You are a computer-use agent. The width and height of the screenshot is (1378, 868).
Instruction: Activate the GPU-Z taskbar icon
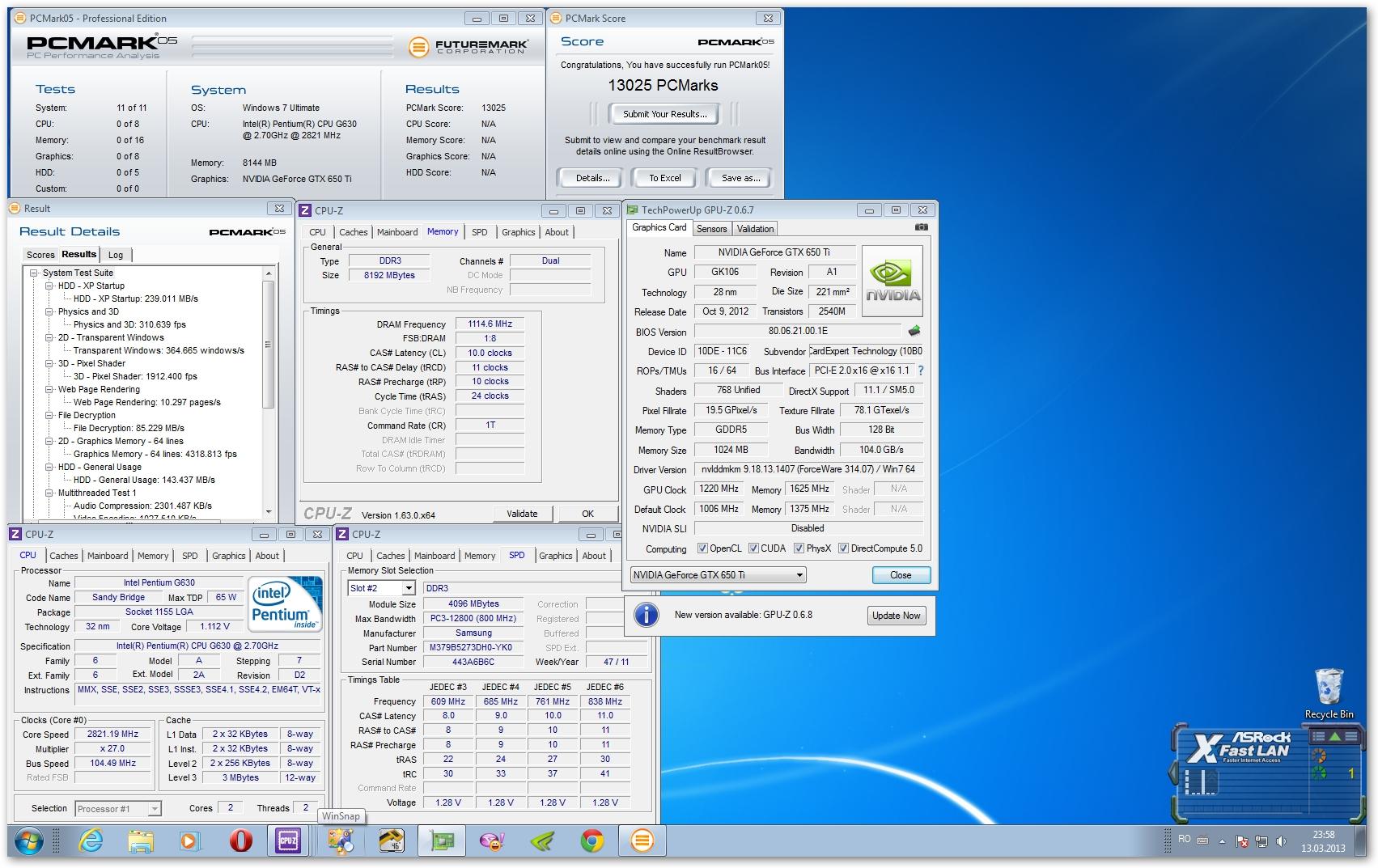click(x=441, y=841)
